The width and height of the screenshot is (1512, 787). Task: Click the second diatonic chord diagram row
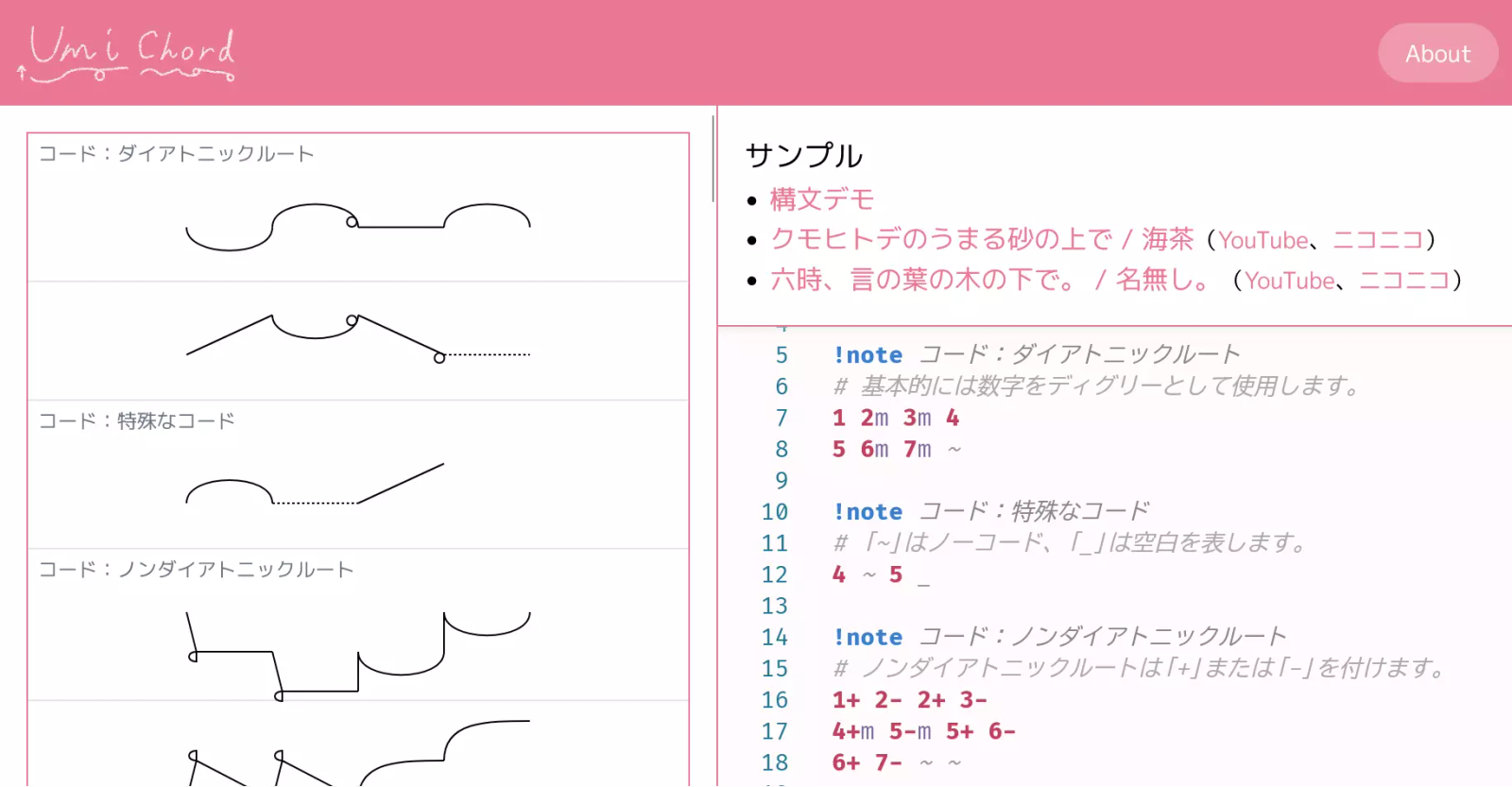tap(357, 338)
